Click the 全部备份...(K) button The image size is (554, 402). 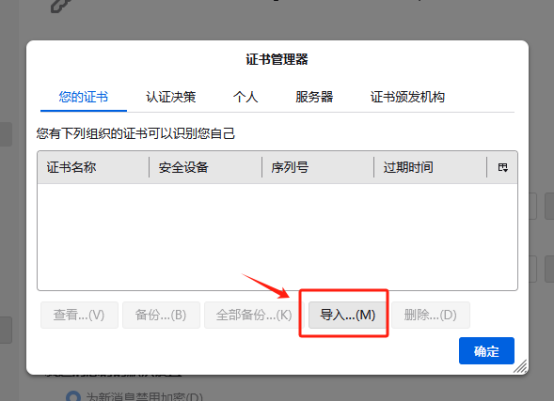(254, 315)
